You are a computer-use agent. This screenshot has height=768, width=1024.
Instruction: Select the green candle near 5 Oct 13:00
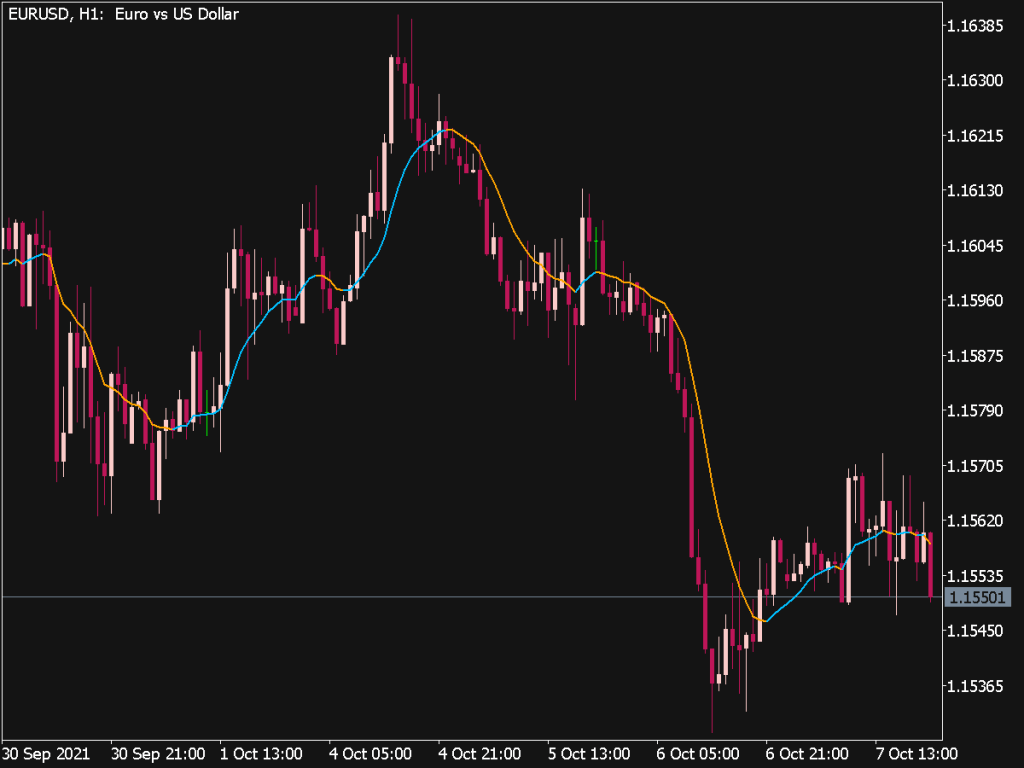(x=596, y=250)
